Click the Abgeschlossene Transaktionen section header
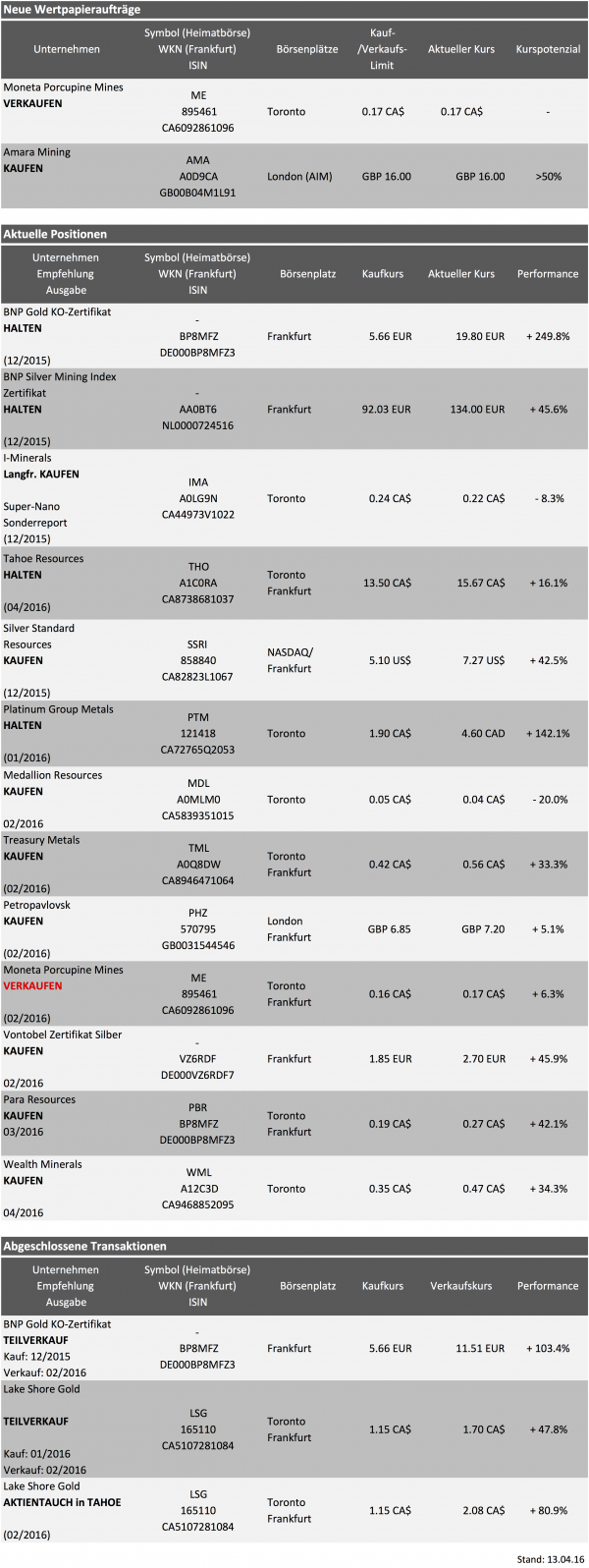Image resolution: width=589 pixels, height=1568 pixels. point(84,1246)
